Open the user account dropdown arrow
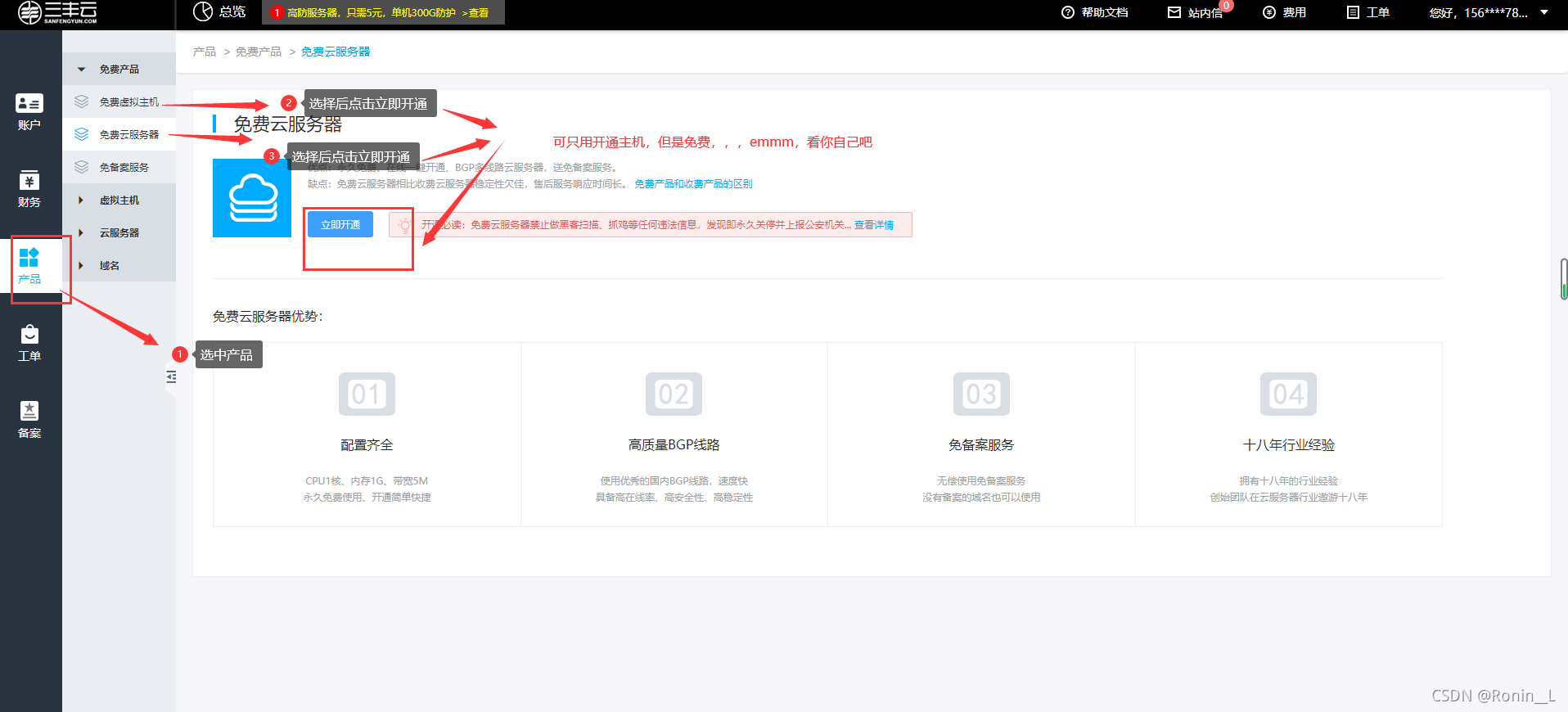The image size is (1568, 712). pyautogui.click(x=1544, y=12)
